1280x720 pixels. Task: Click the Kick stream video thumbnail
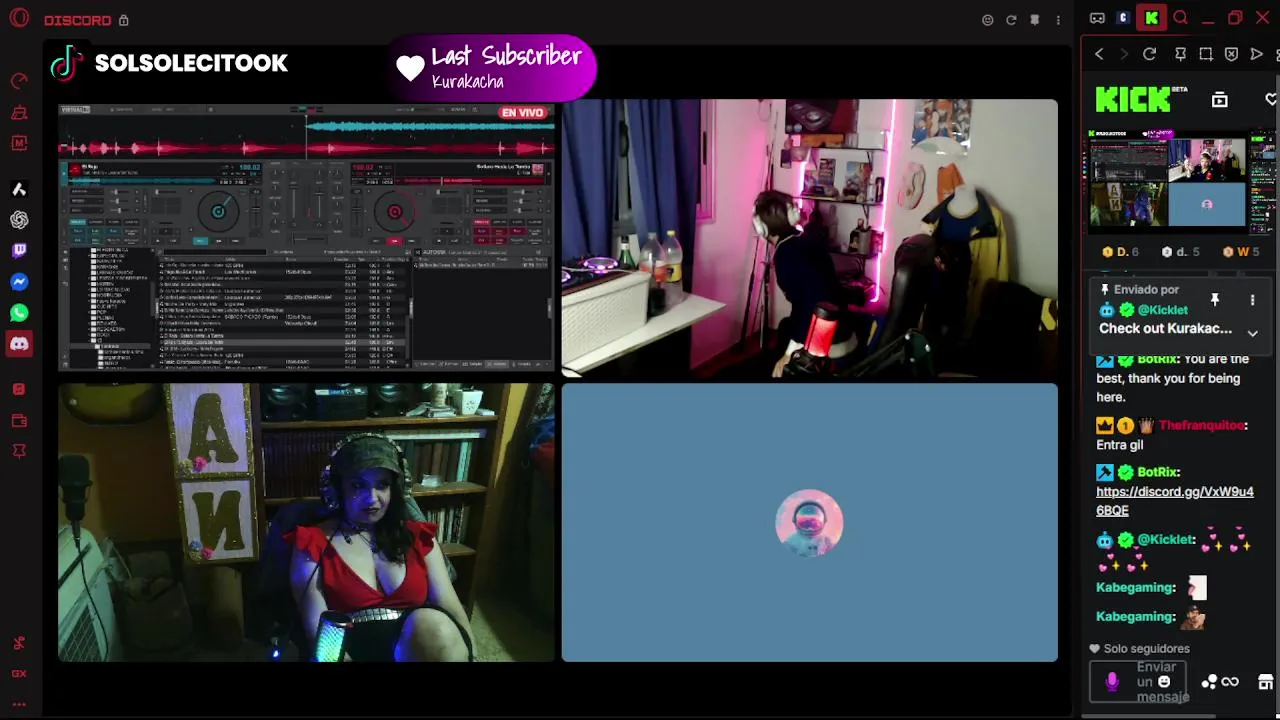[1167, 181]
